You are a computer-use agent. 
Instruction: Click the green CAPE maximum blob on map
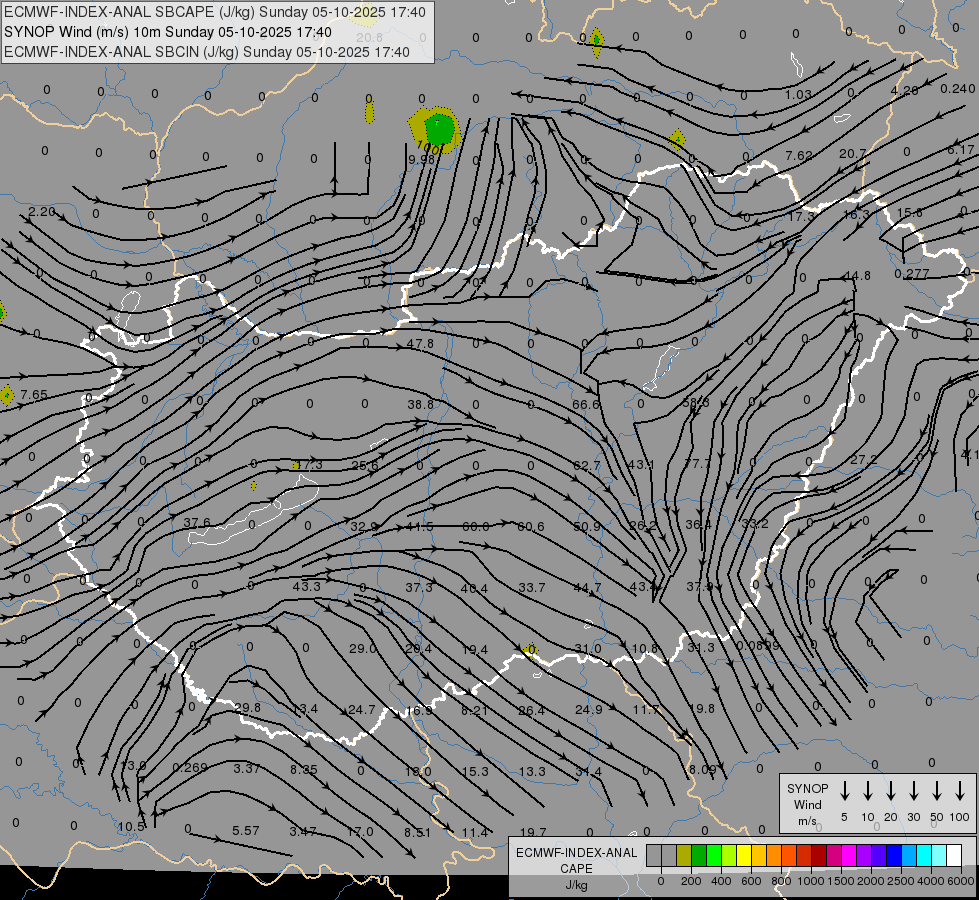point(439,129)
